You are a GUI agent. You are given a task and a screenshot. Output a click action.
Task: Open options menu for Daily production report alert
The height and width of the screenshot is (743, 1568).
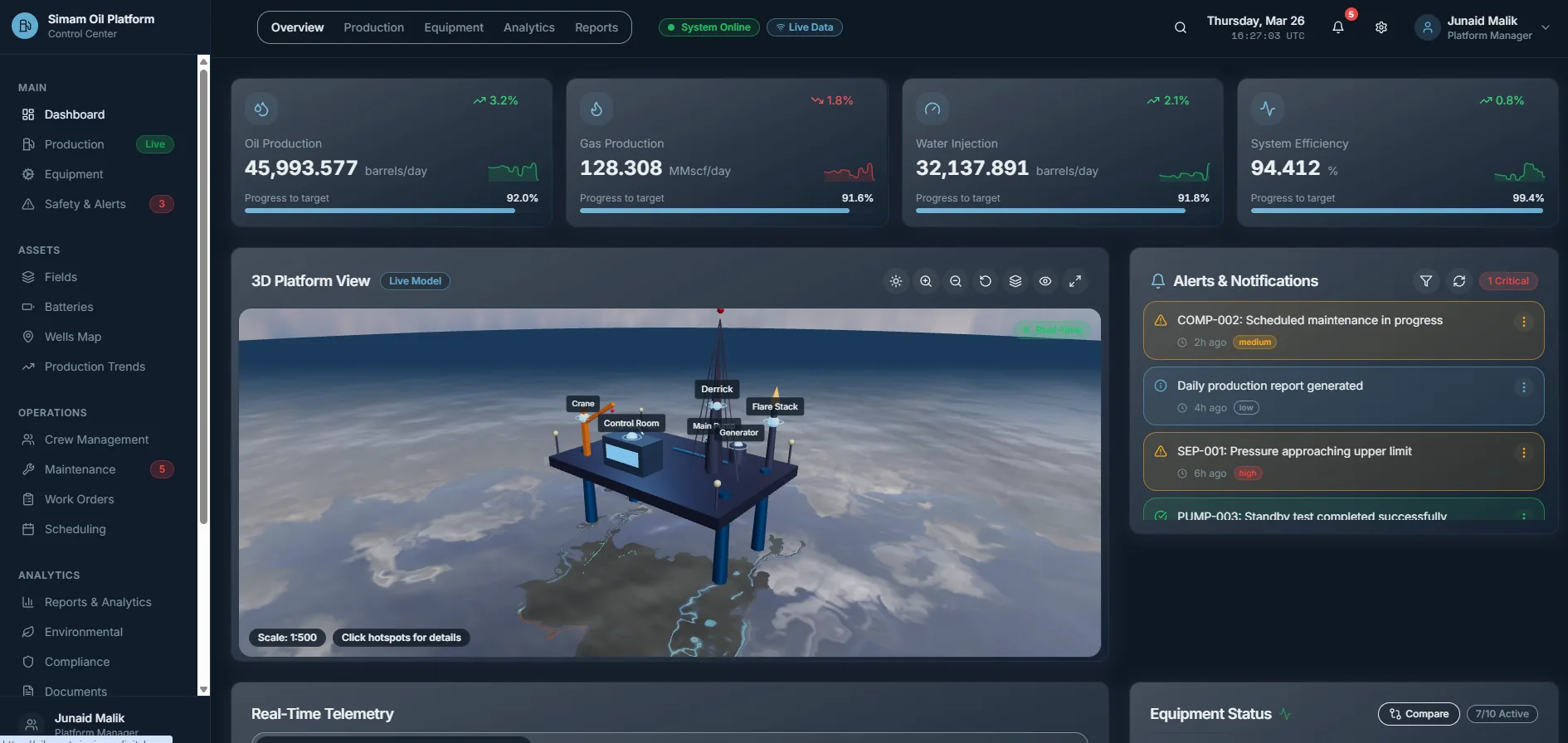(1524, 387)
